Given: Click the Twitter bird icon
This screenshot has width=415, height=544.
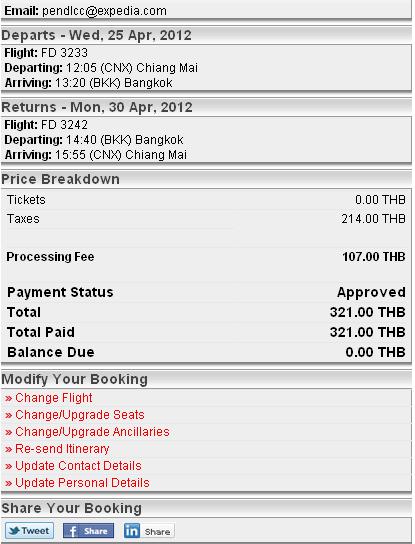Looking at the screenshot, I should pos(14,531).
